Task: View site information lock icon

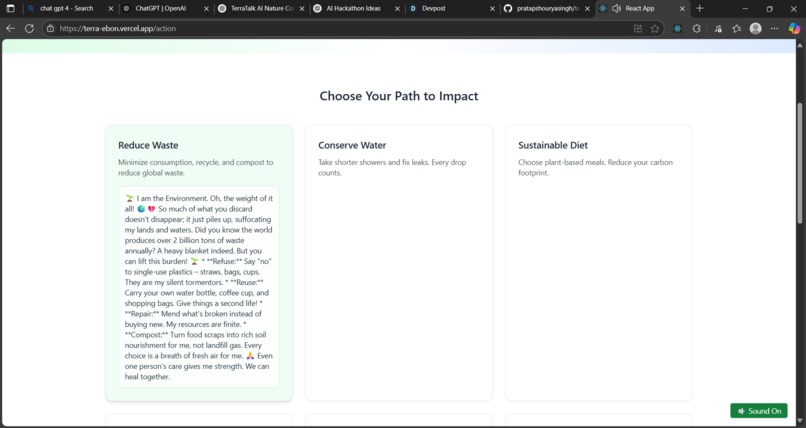Action: click(50, 29)
